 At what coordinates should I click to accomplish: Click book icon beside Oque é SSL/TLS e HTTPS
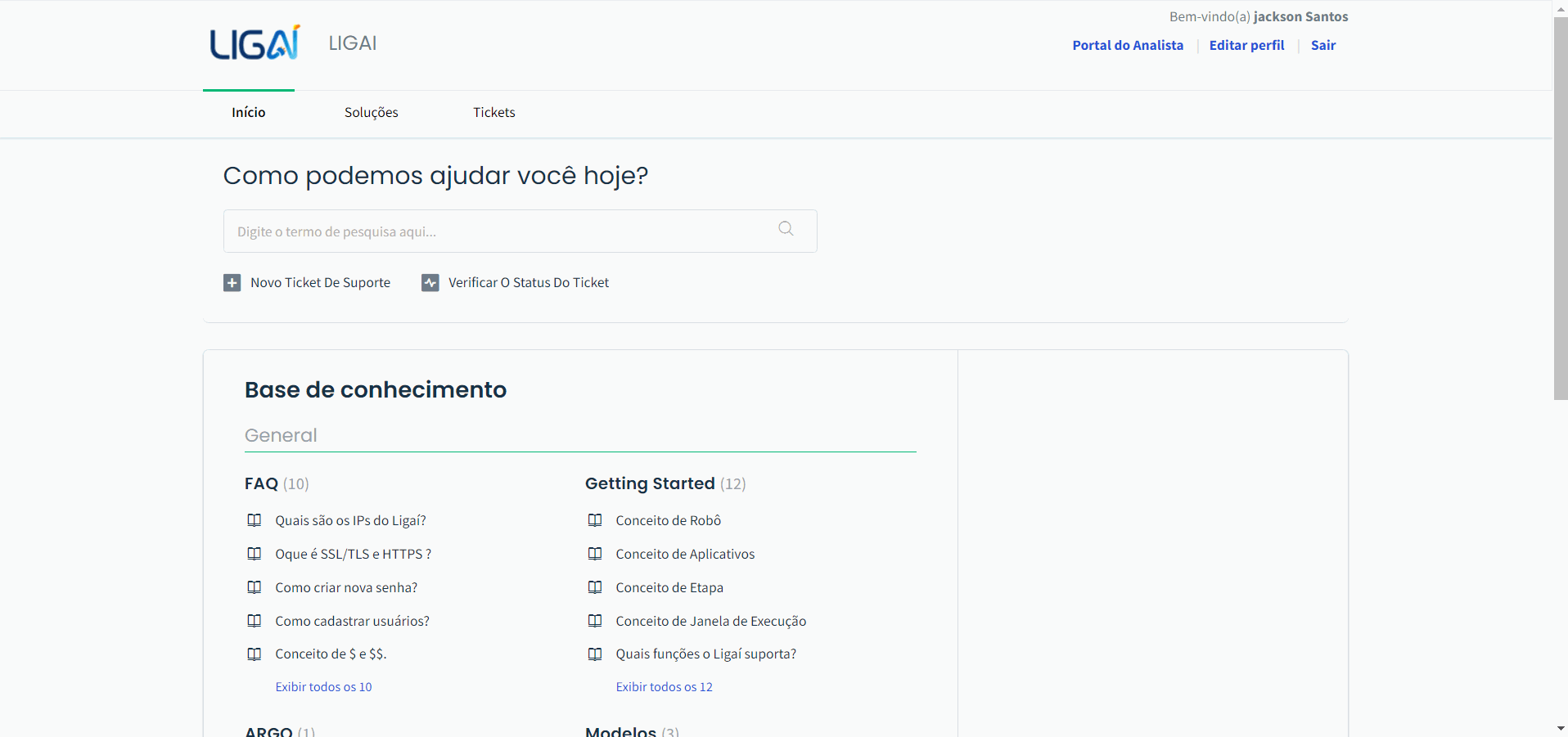(255, 554)
